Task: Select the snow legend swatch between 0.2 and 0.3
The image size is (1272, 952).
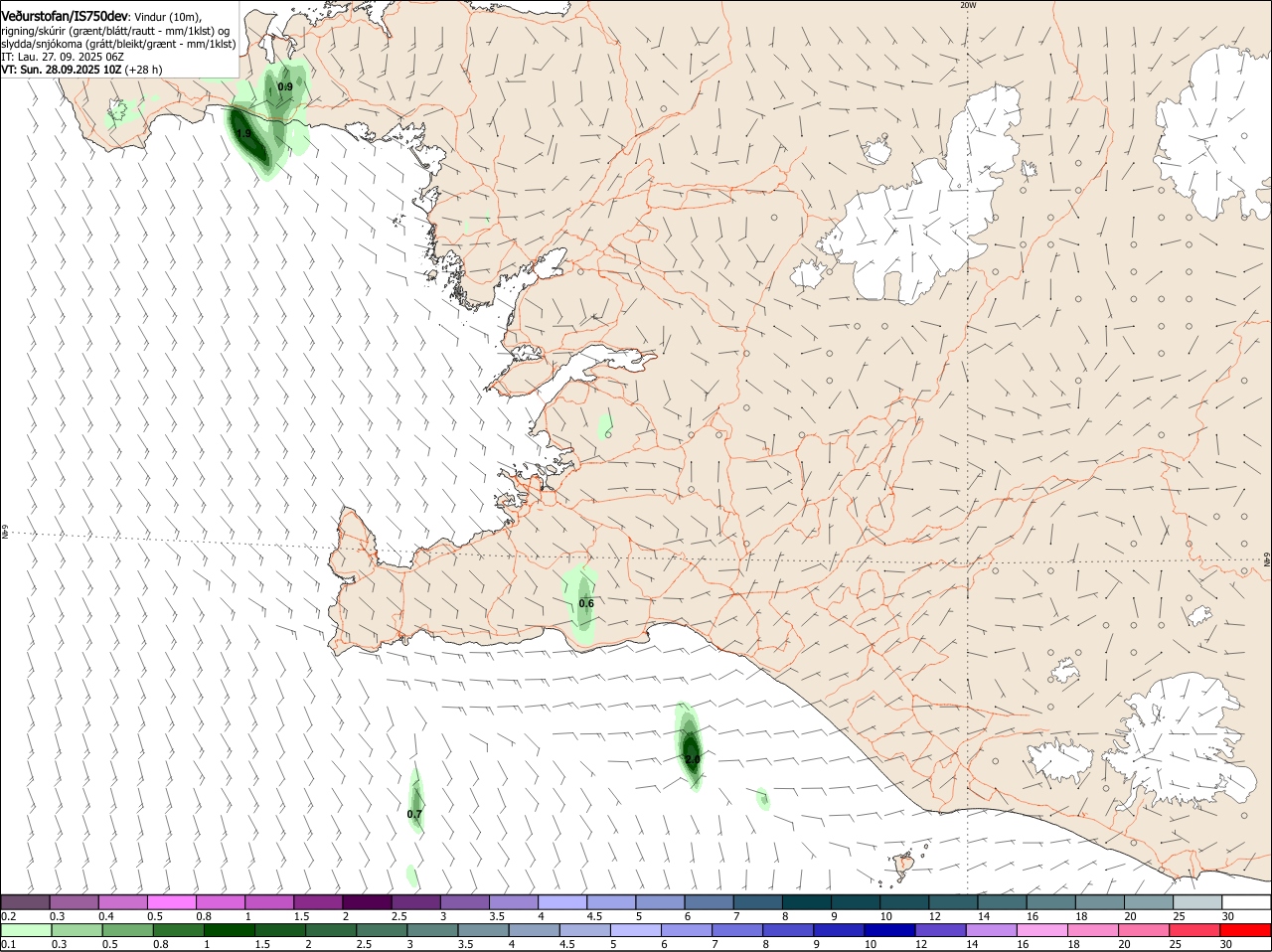Action: pyautogui.click(x=25, y=902)
